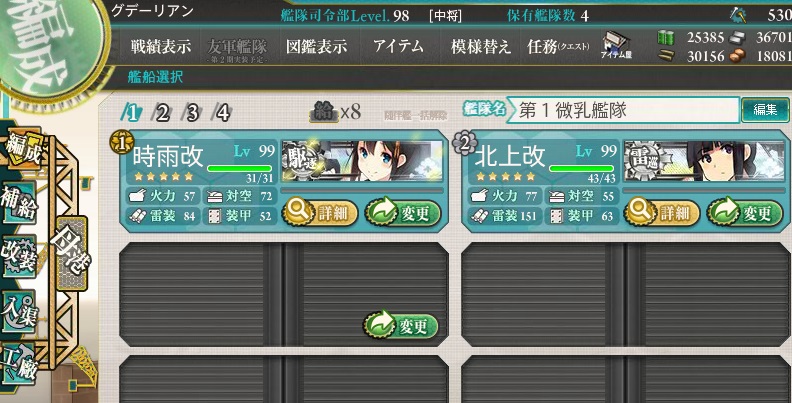Open the 任務 quest menu
This screenshot has height=403, width=792.
tap(558, 46)
